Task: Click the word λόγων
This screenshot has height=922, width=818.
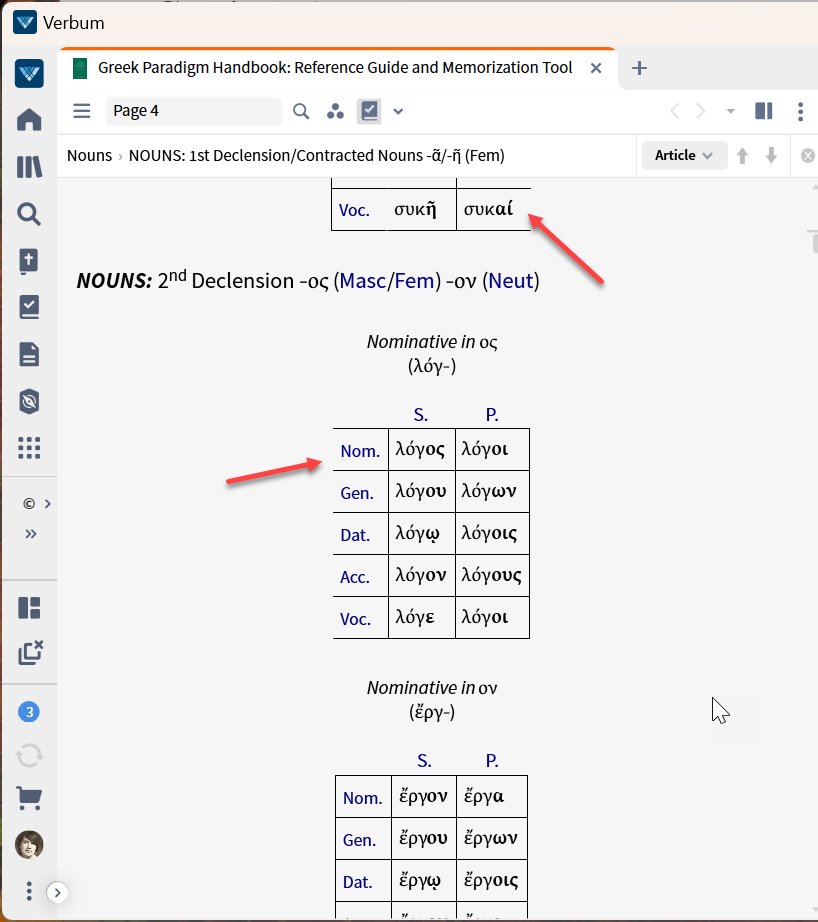Action: point(489,491)
